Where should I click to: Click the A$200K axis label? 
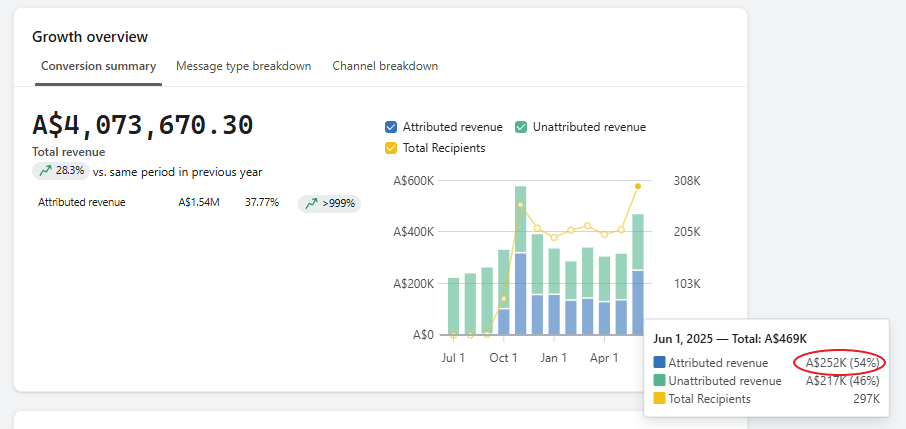pyautogui.click(x=414, y=284)
